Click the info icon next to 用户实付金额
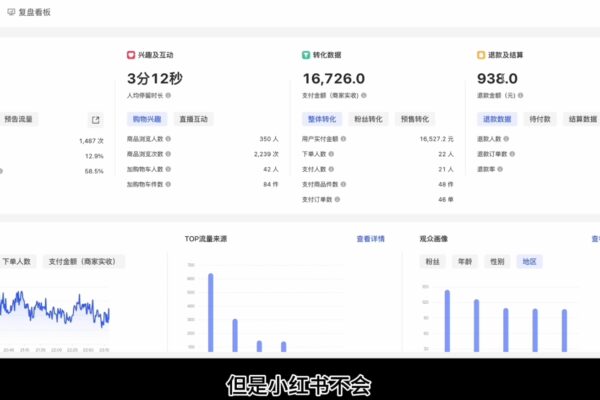600x400 pixels. tap(343, 139)
